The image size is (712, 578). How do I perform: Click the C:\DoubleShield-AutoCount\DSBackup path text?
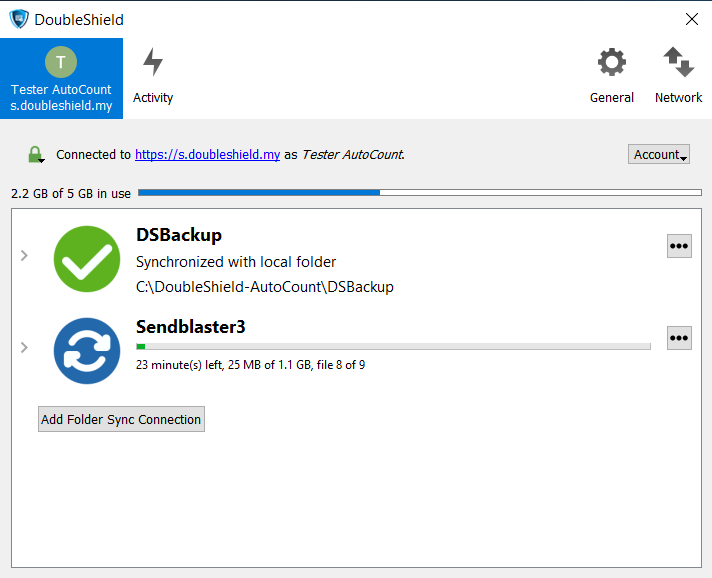(265, 287)
